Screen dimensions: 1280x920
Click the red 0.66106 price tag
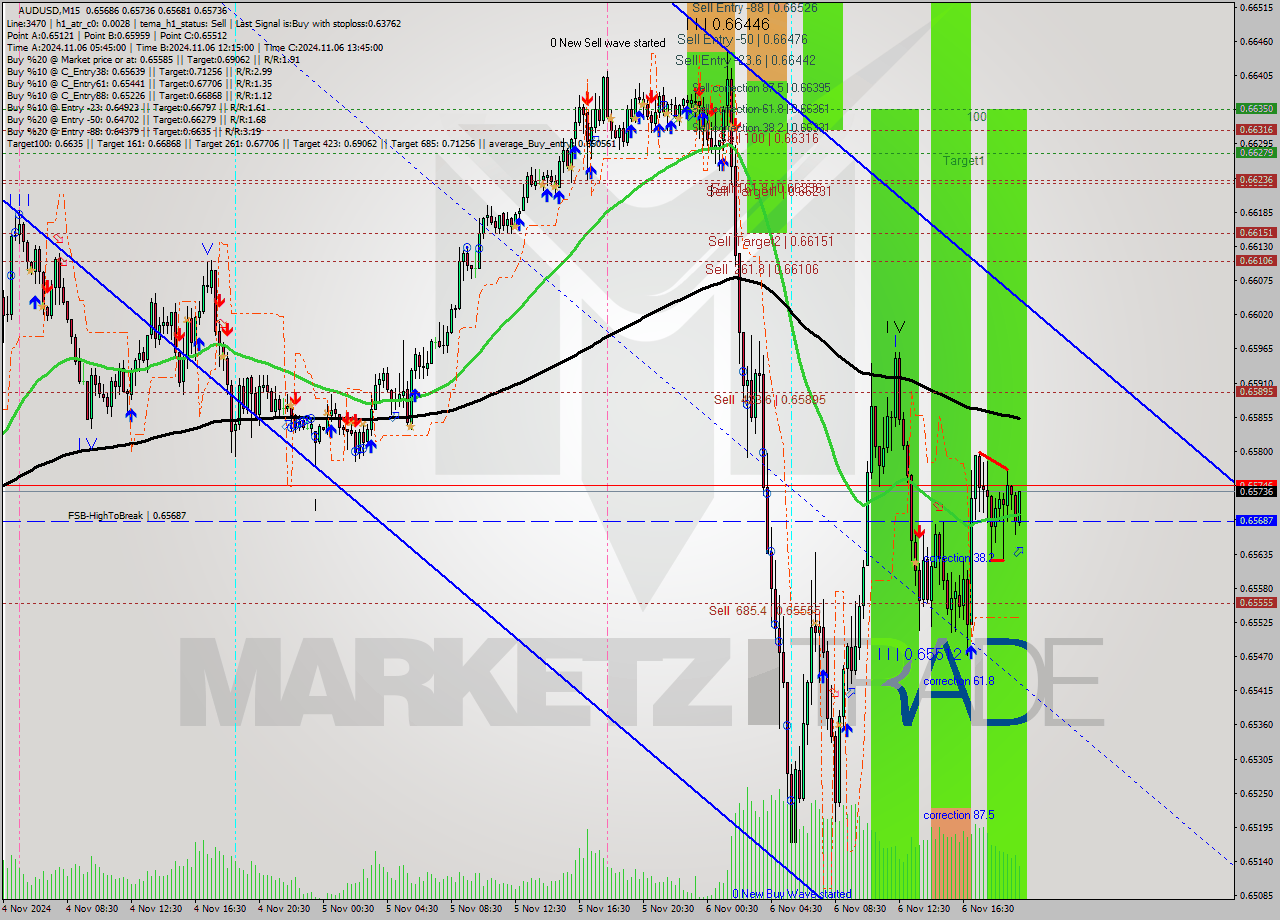[x=1256, y=260]
